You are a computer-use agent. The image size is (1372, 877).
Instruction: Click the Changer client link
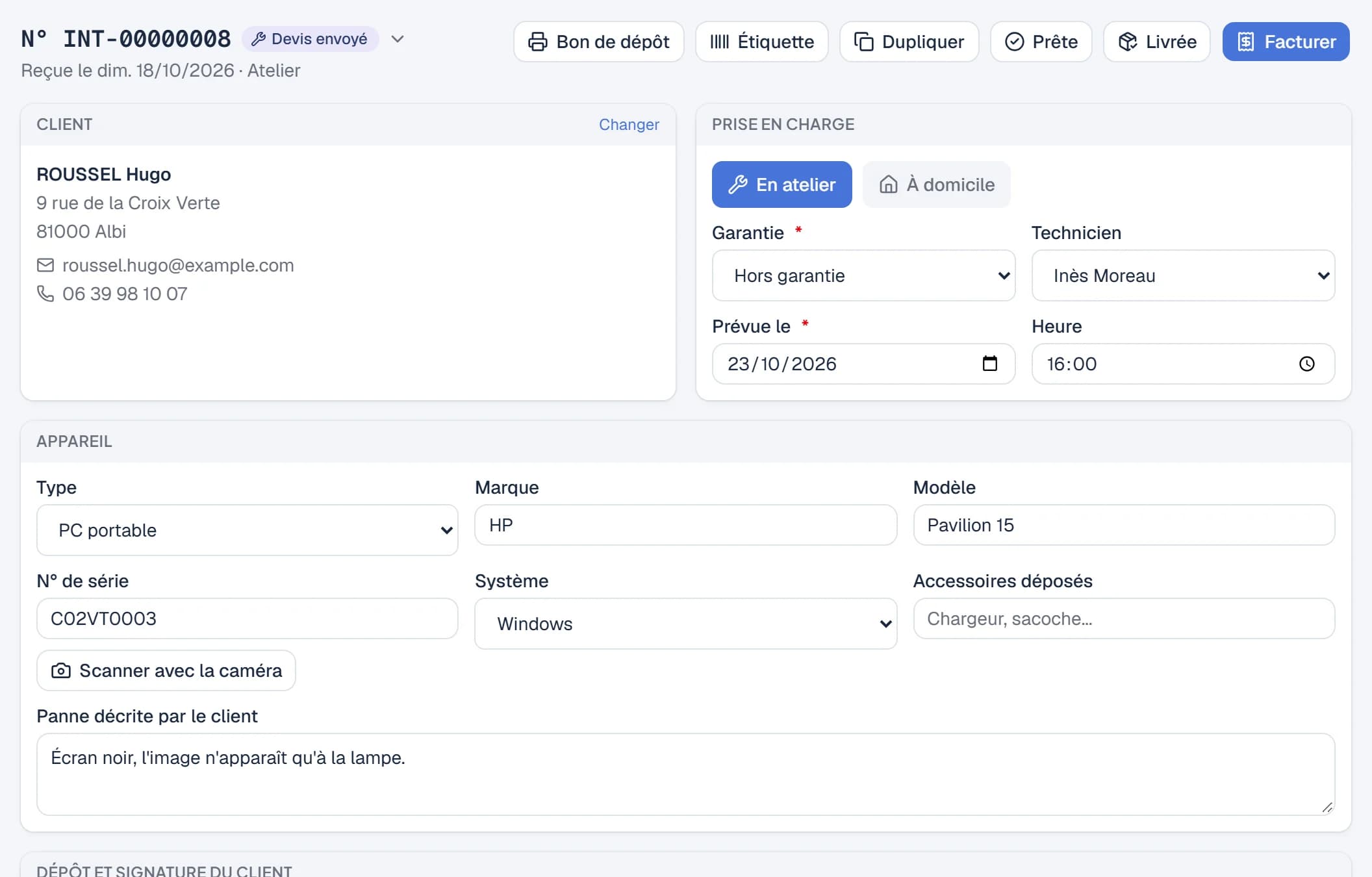tap(629, 124)
